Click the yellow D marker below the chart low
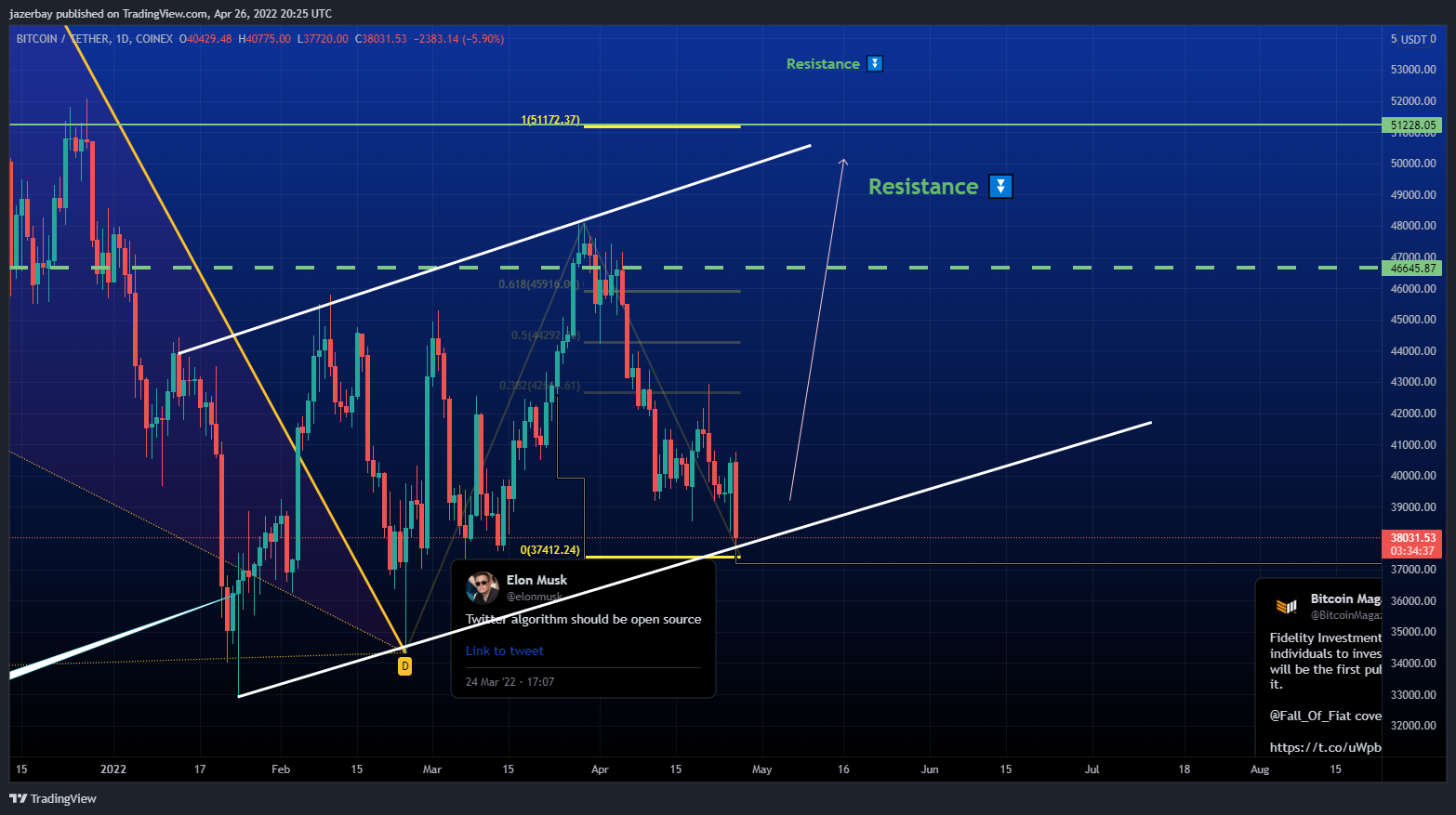This screenshot has width=1456, height=815. (x=404, y=666)
